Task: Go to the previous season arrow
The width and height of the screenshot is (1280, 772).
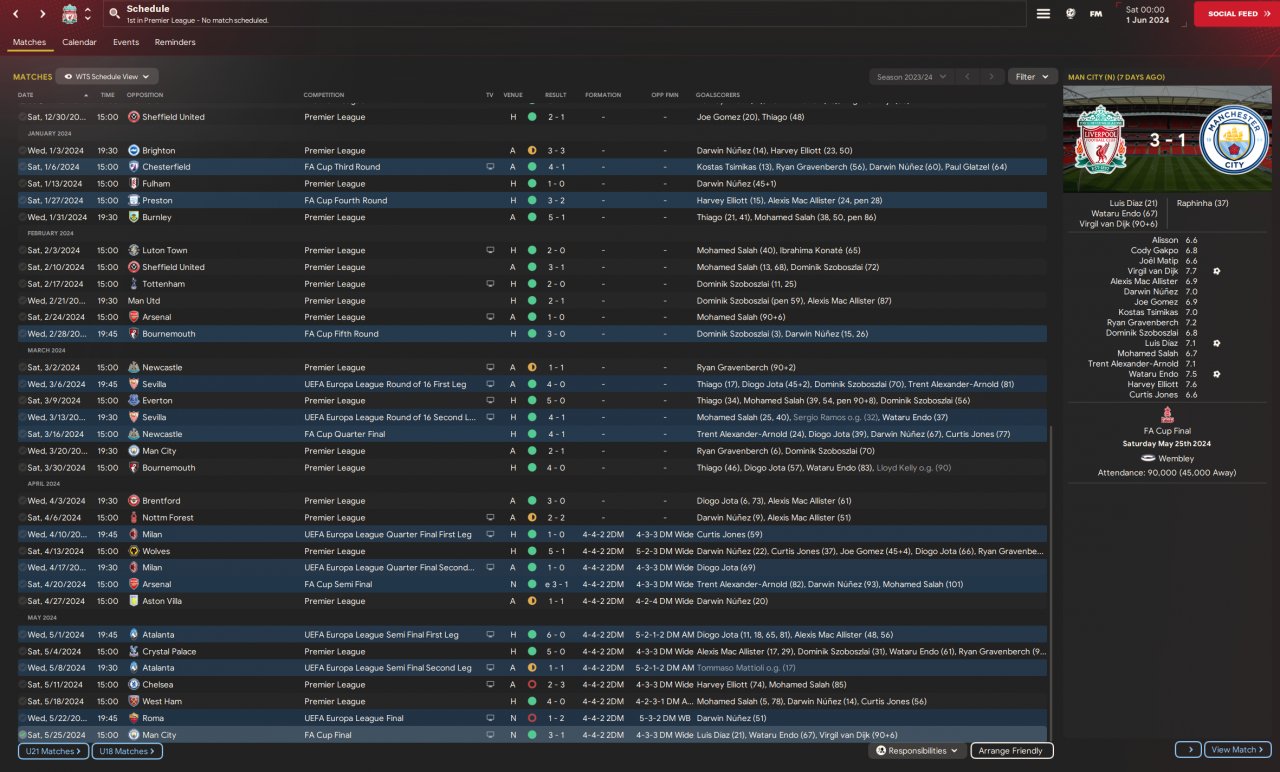Action: coord(967,77)
